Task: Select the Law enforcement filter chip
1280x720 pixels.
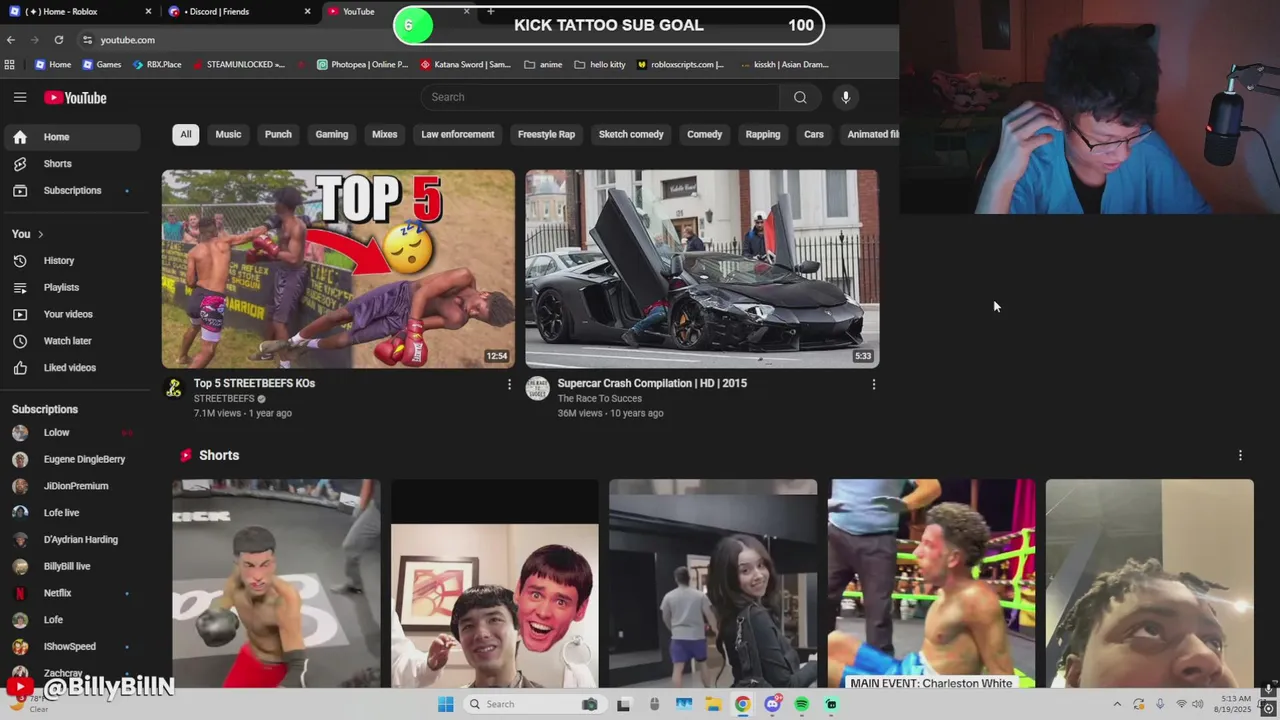Action: [458, 134]
